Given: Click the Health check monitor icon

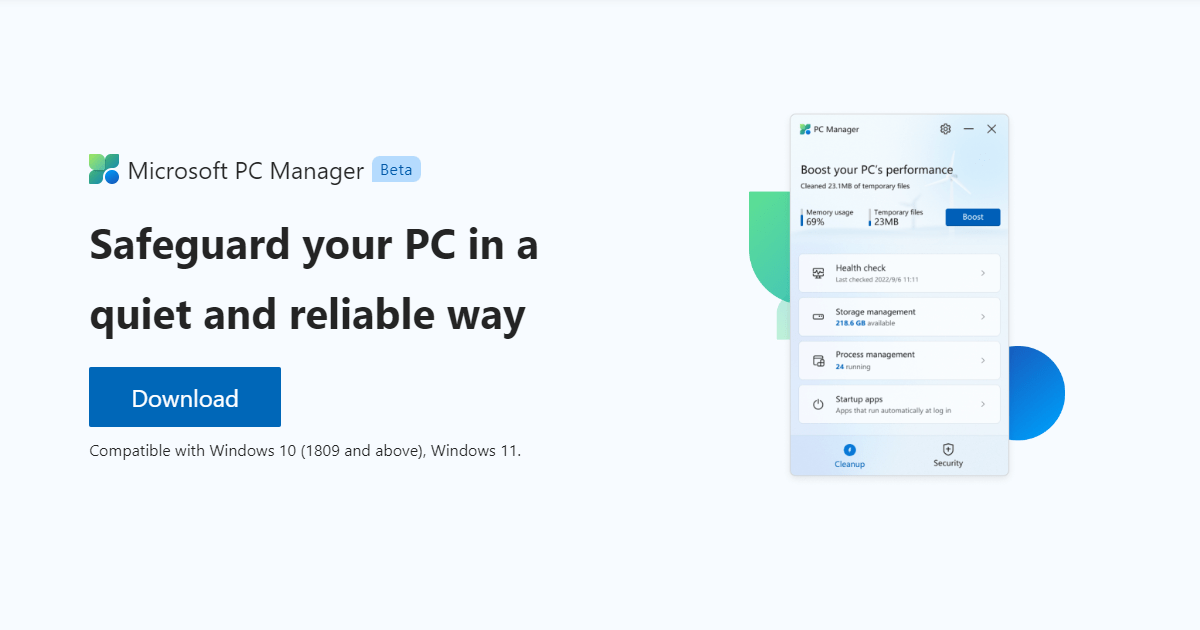Looking at the screenshot, I should coord(818,273).
